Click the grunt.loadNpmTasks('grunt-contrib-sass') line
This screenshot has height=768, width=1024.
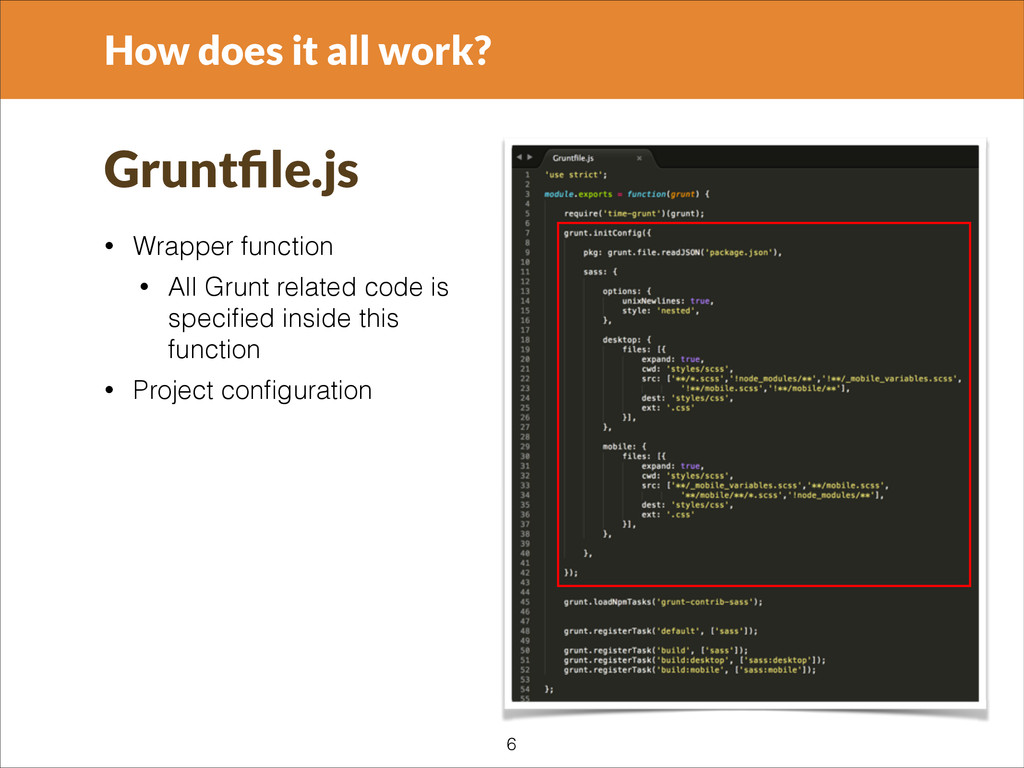[663, 602]
